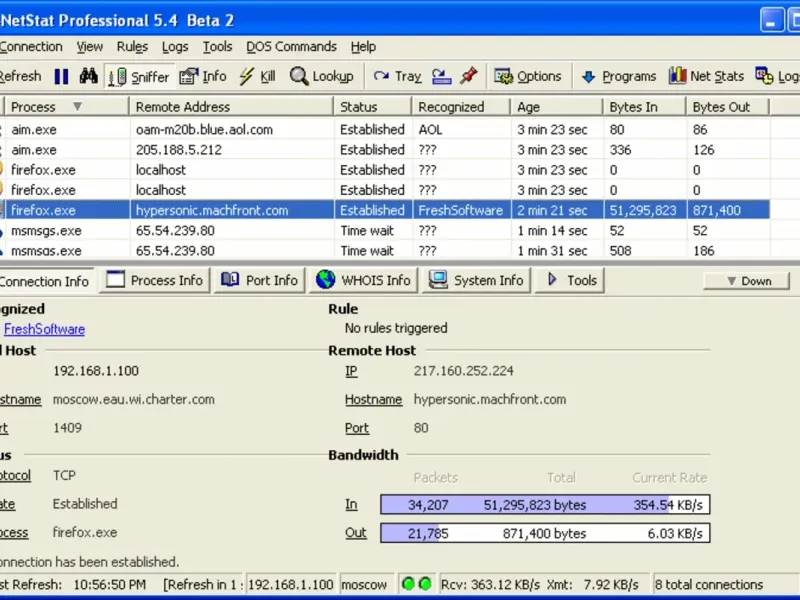Send the app to Tray

[397, 77]
